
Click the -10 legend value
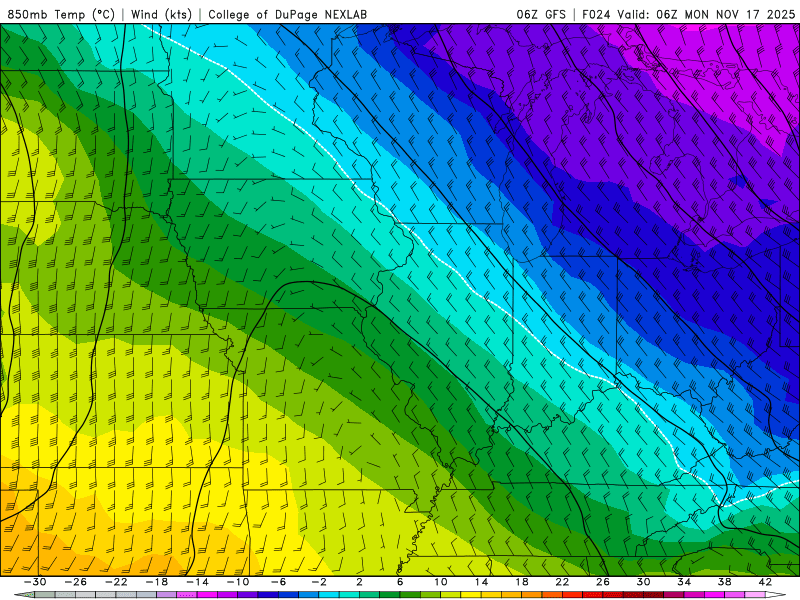coord(238,582)
